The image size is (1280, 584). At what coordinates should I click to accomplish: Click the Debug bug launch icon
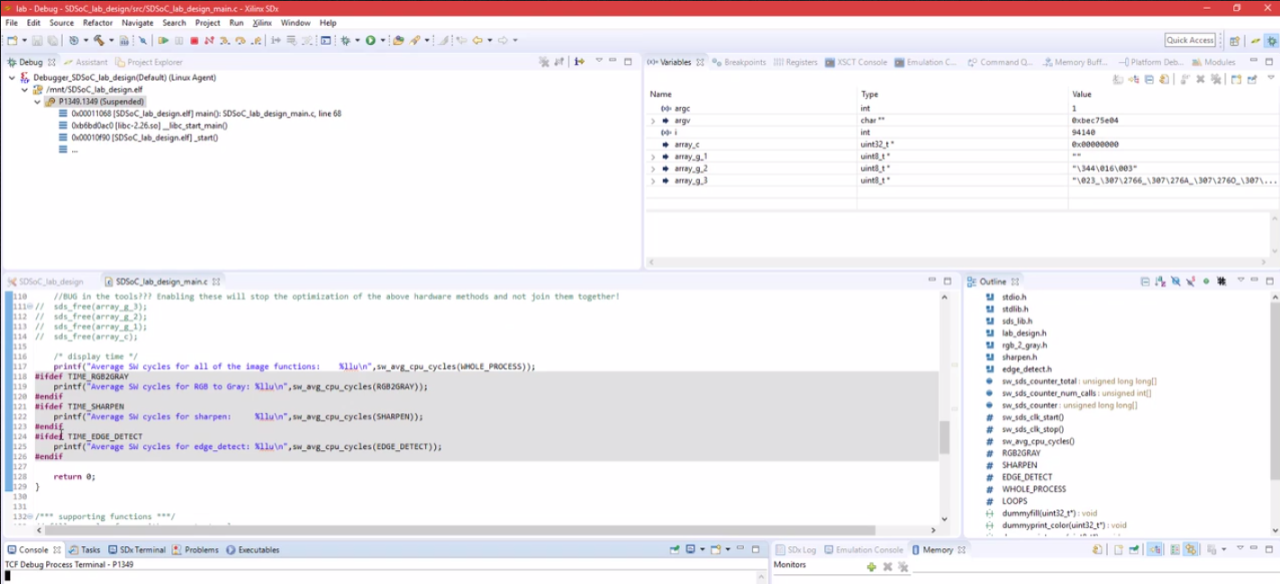click(x=345, y=40)
